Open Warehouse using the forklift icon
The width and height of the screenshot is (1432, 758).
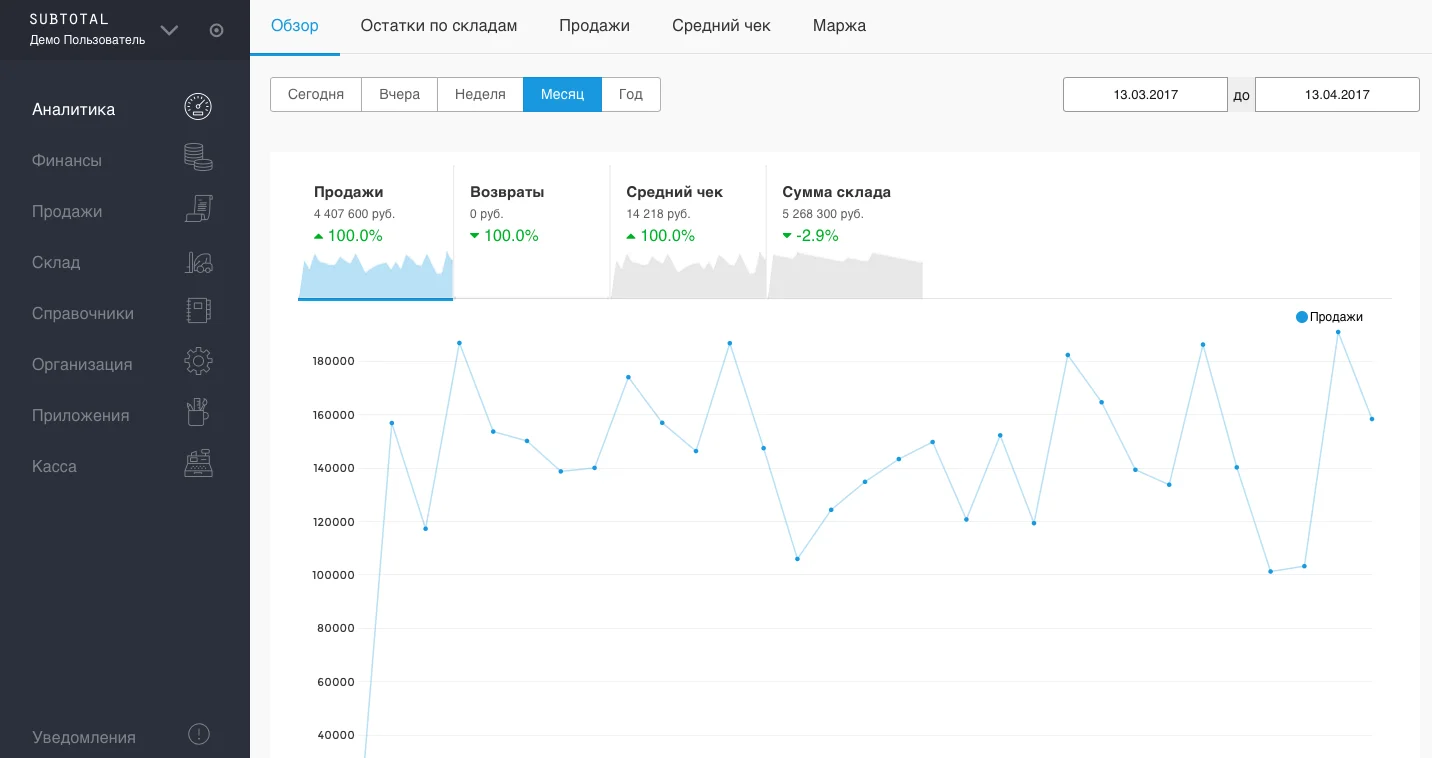click(198, 262)
